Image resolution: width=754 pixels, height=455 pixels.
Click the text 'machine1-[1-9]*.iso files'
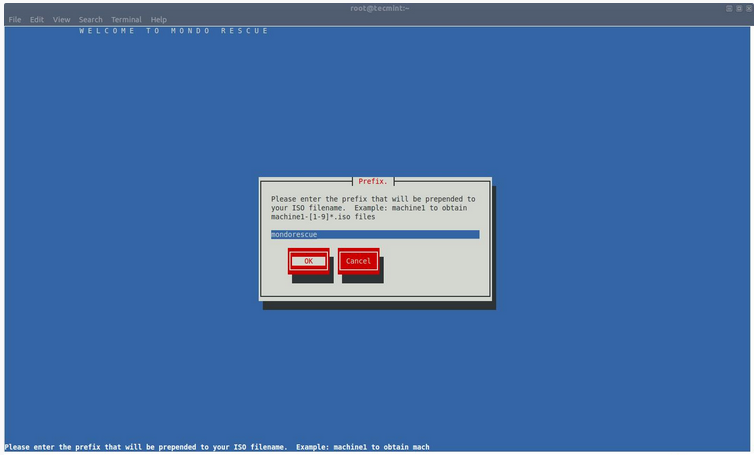323,217
